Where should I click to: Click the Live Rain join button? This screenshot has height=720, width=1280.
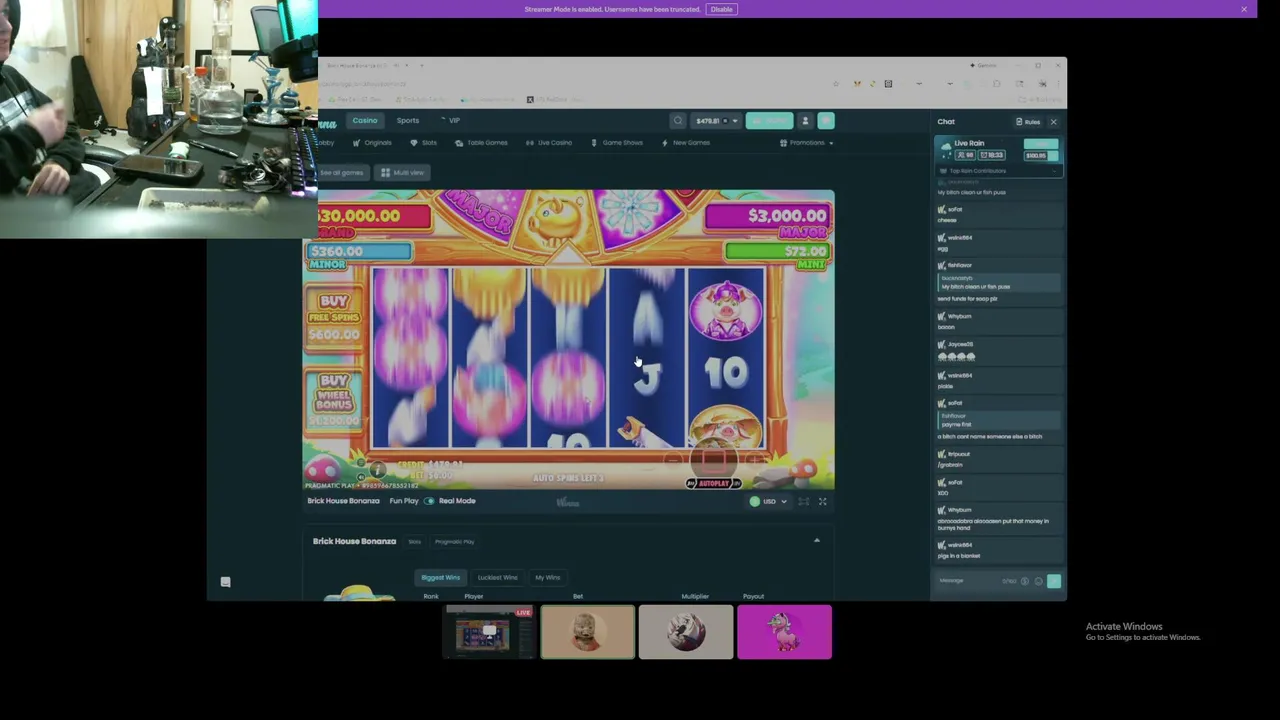click(1041, 145)
